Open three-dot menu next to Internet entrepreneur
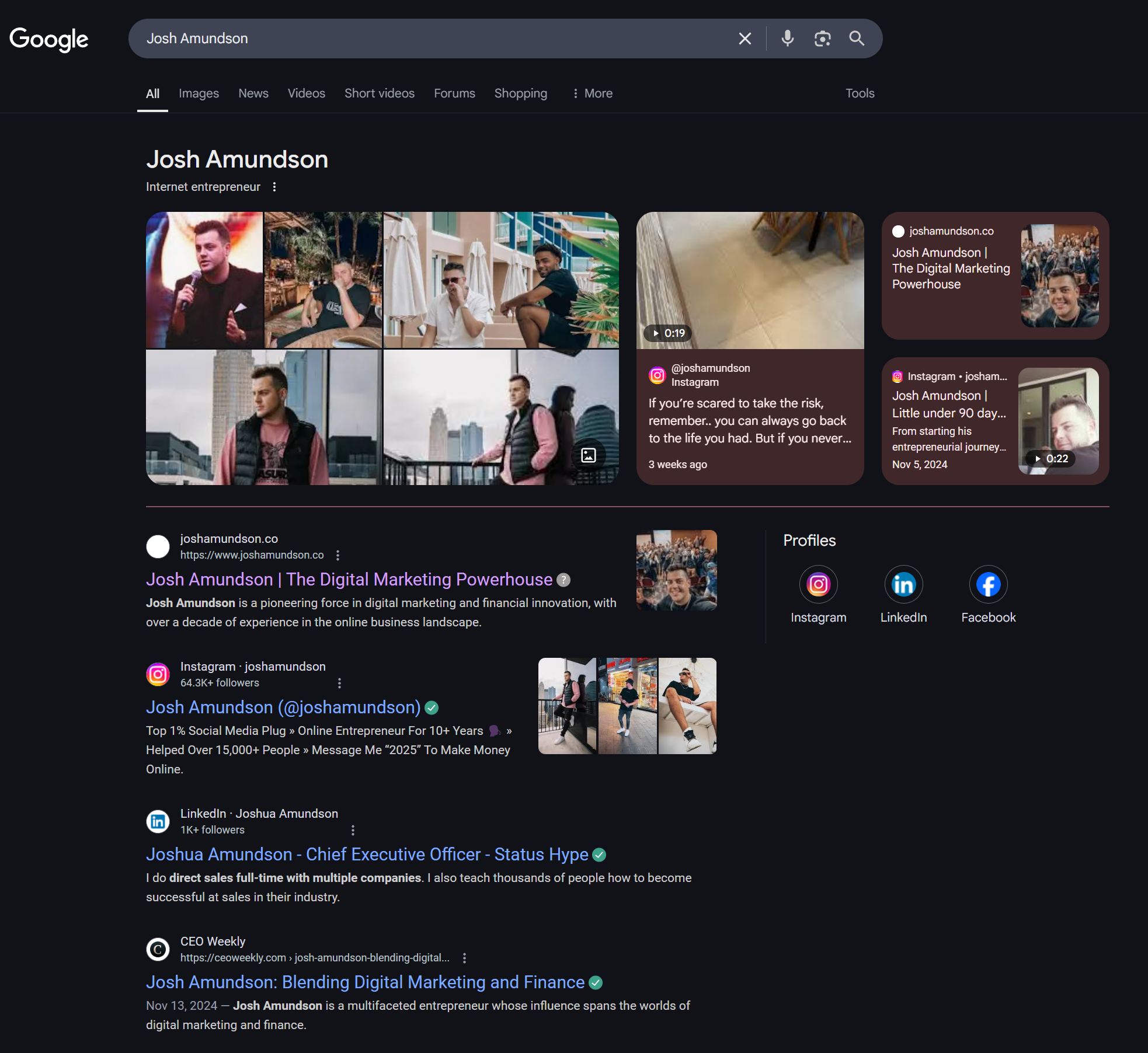 [274, 187]
